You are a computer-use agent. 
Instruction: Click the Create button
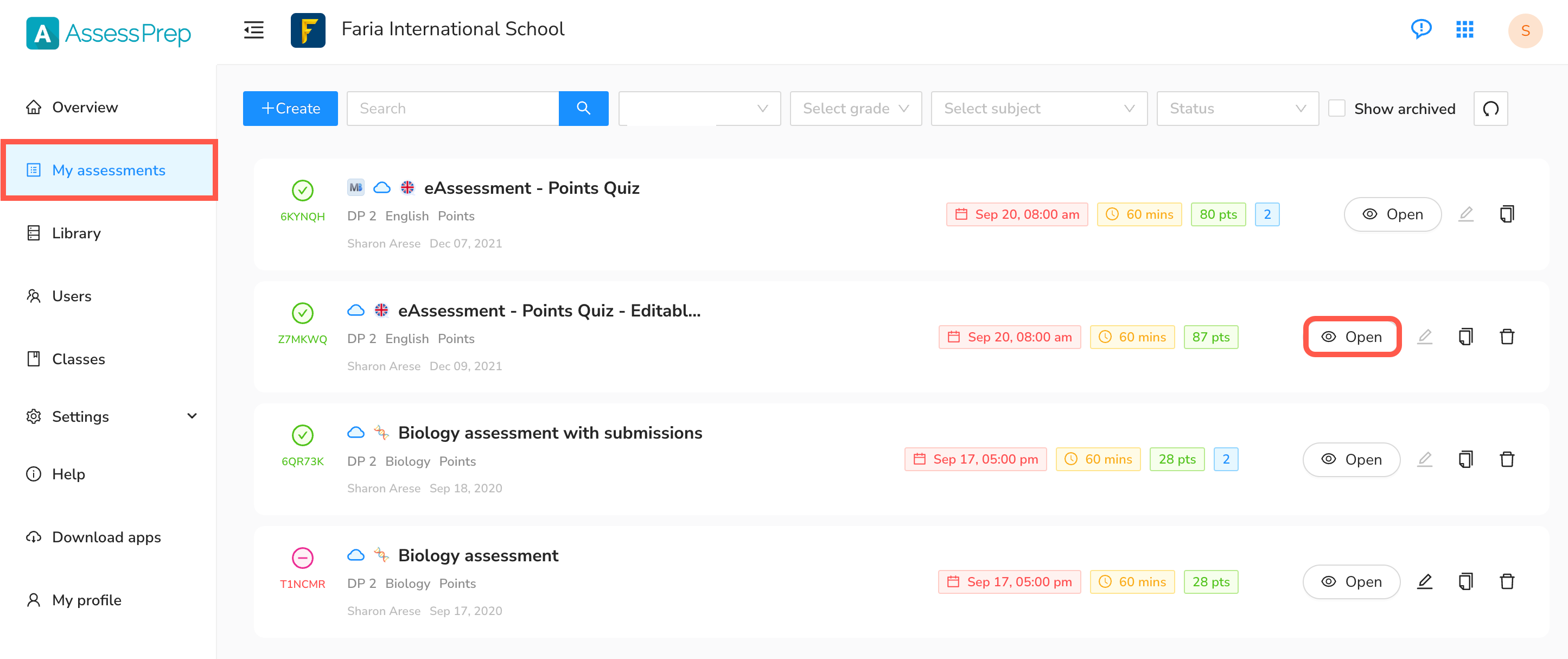tap(290, 109)
